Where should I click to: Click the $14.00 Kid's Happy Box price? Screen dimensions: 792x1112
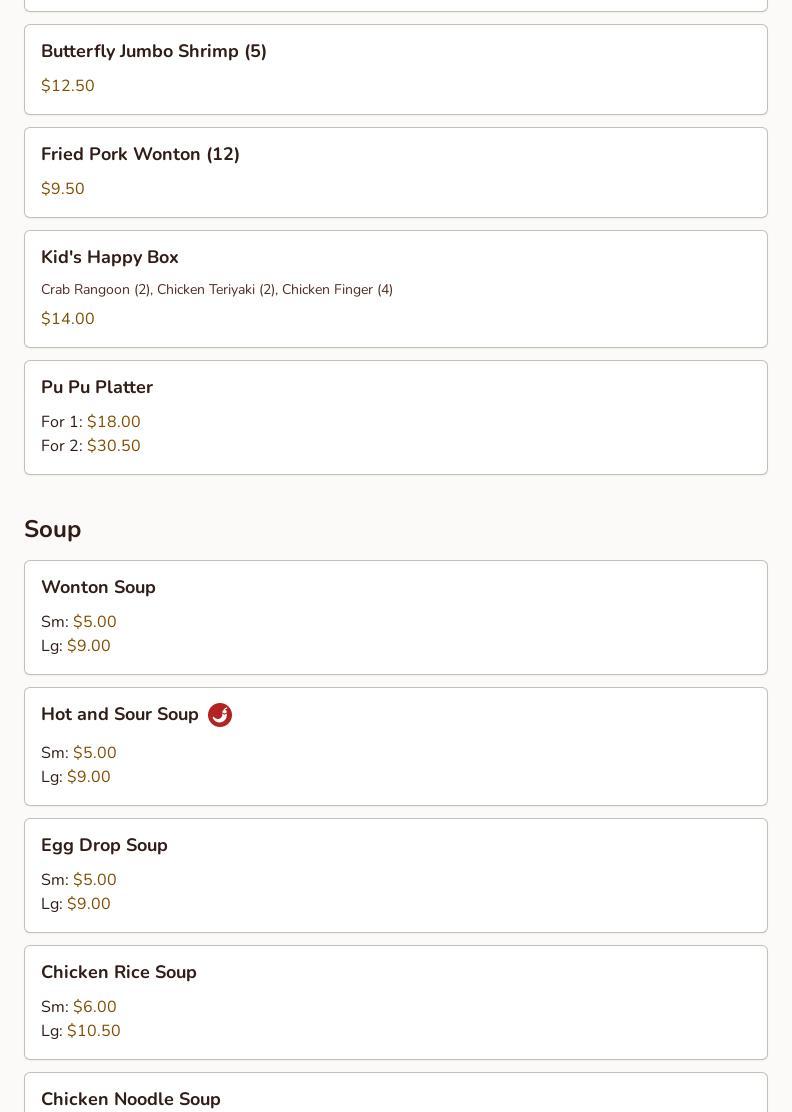coord(68,319)
